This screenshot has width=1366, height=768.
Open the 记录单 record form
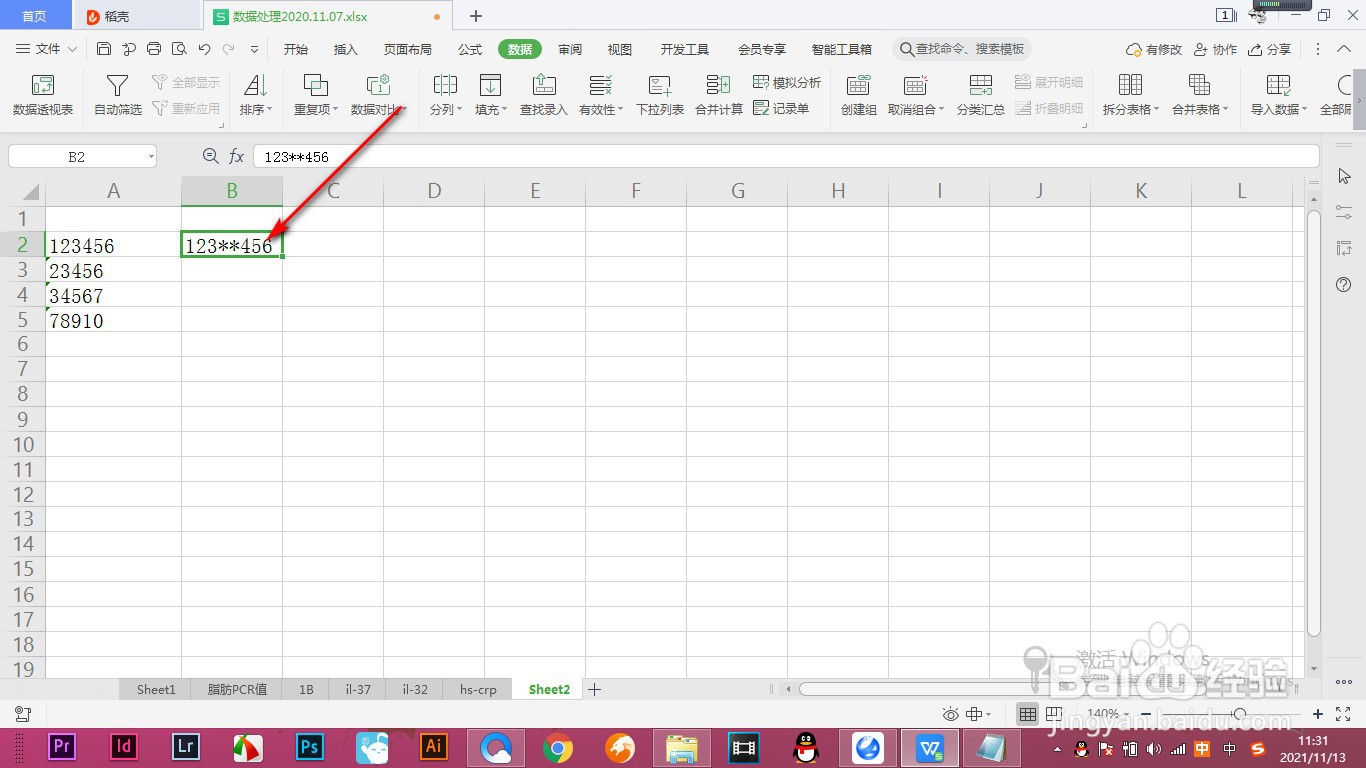pos(781,108)
